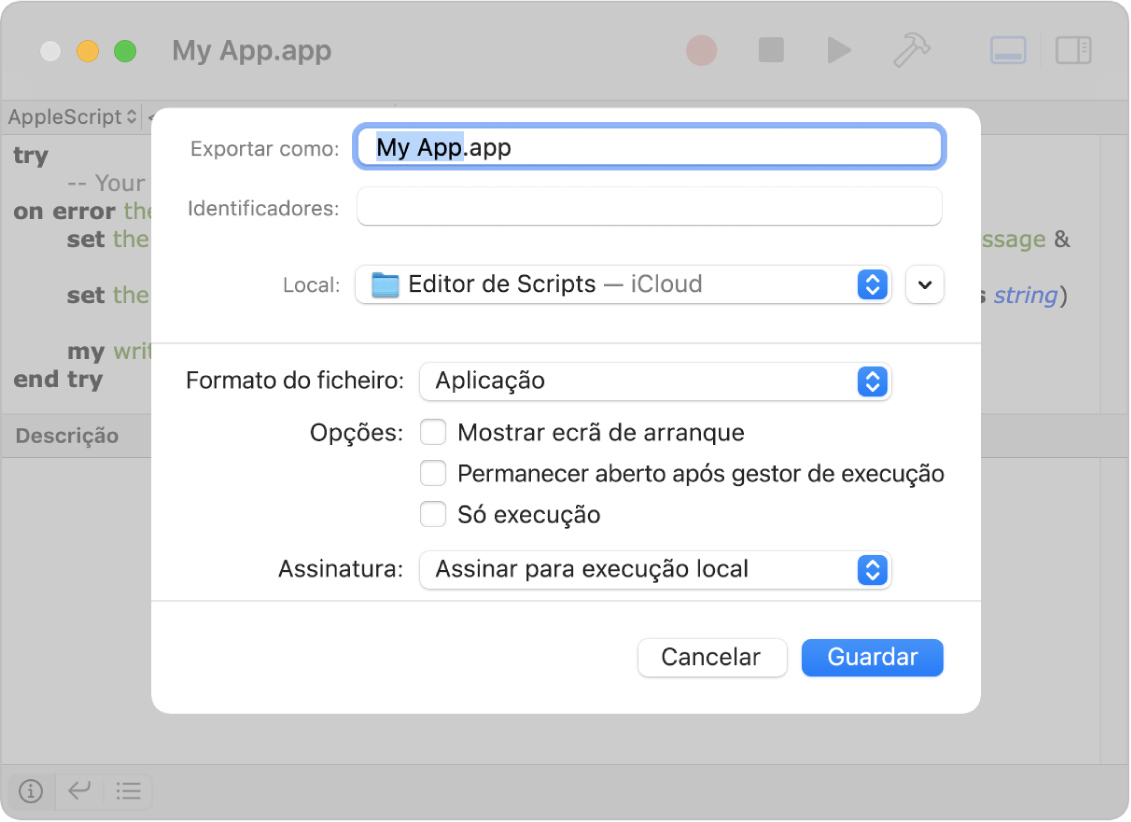Open the Local folder dropdown
This screenshot has width=1131, height=822.
pos(622,285)
